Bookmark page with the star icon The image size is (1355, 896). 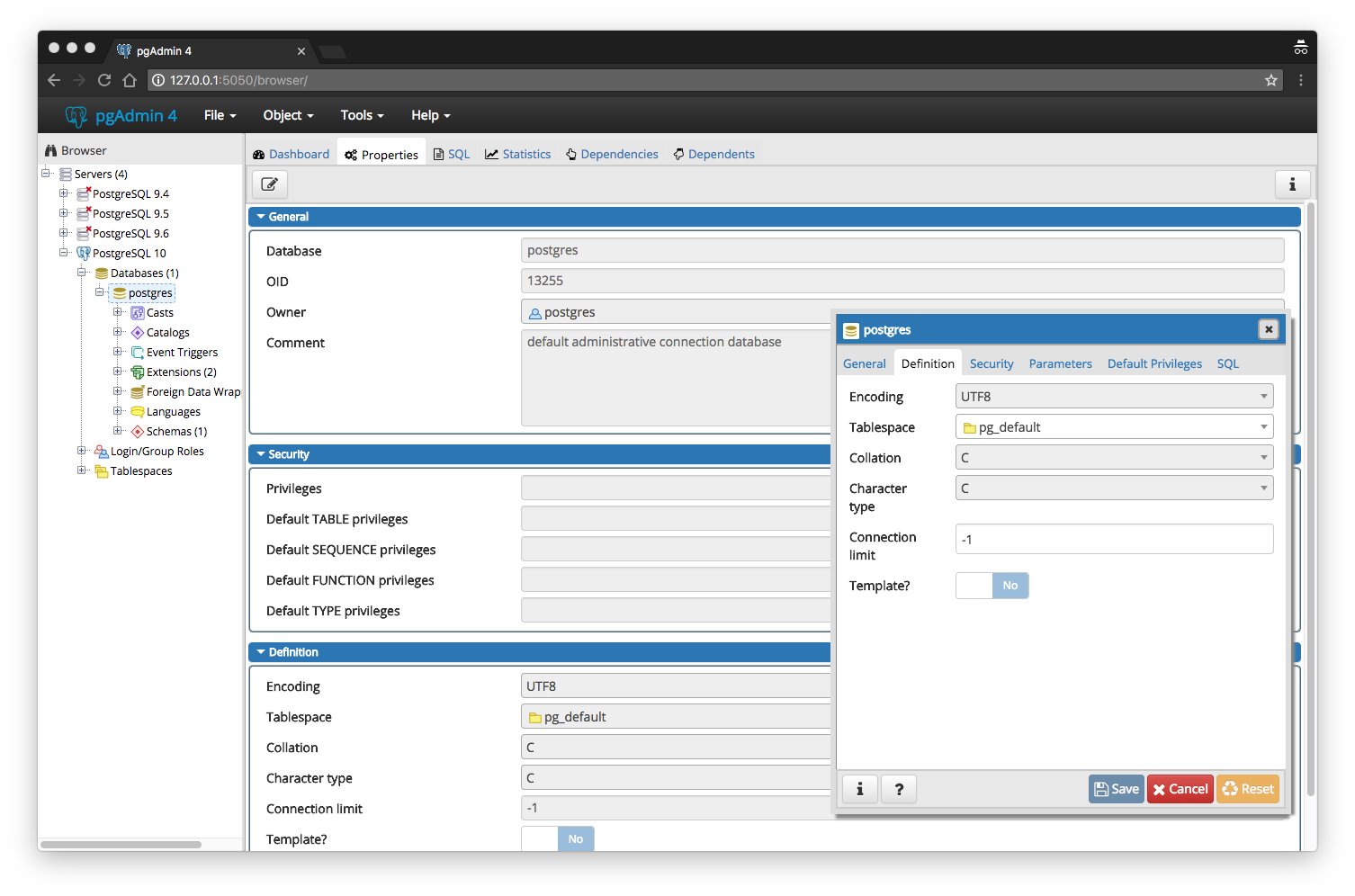point(1270,80)
